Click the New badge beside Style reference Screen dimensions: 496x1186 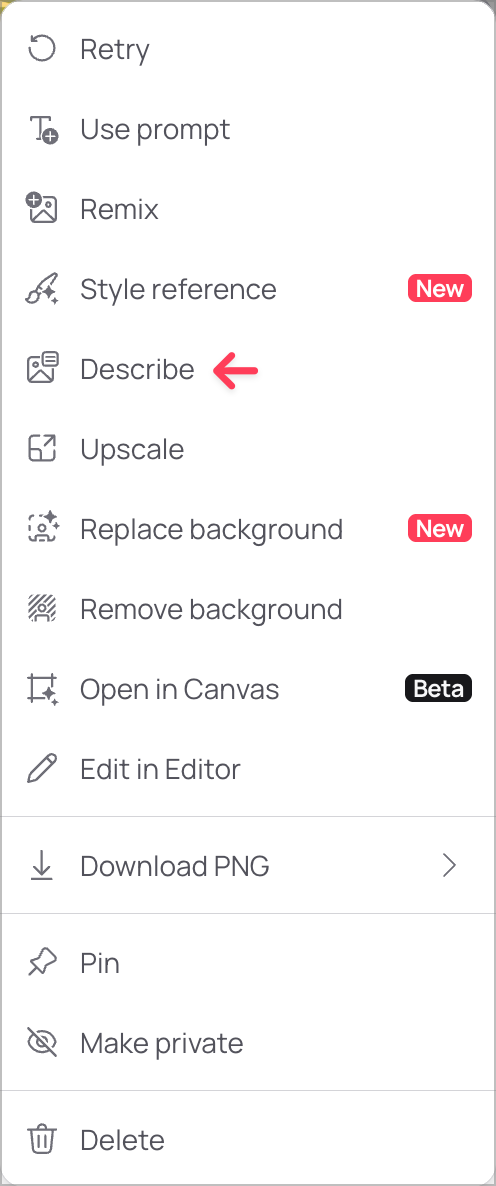(440, 288)
